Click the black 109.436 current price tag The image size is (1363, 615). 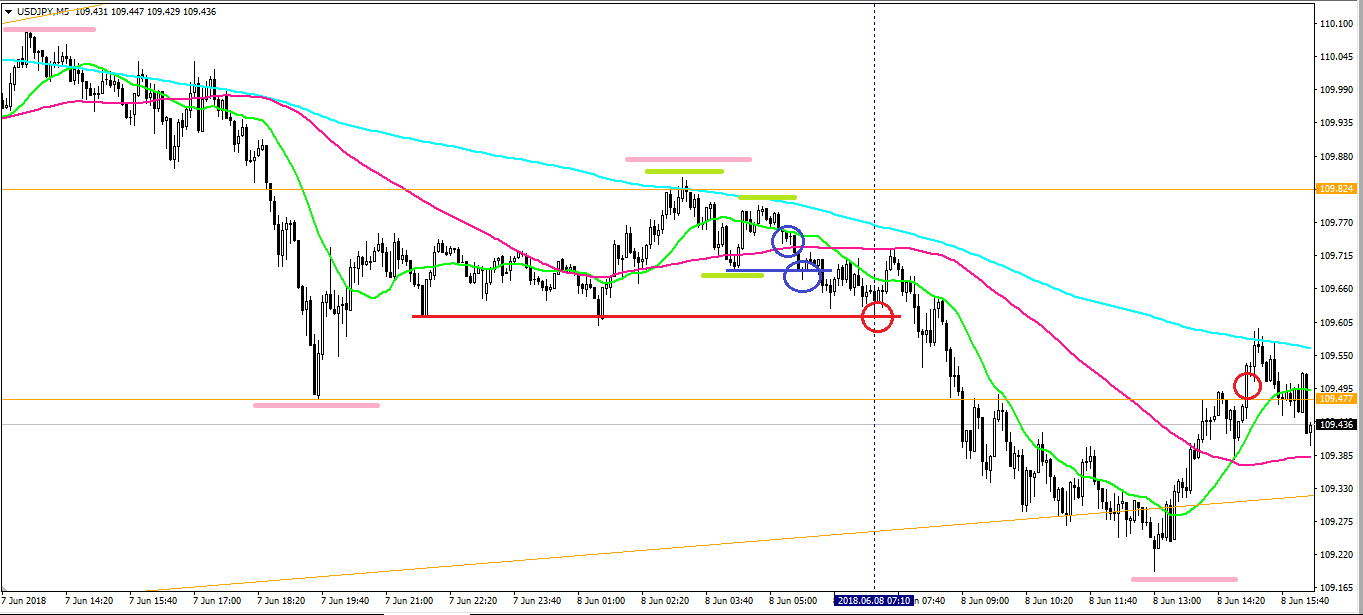(x=1336, y=425)
